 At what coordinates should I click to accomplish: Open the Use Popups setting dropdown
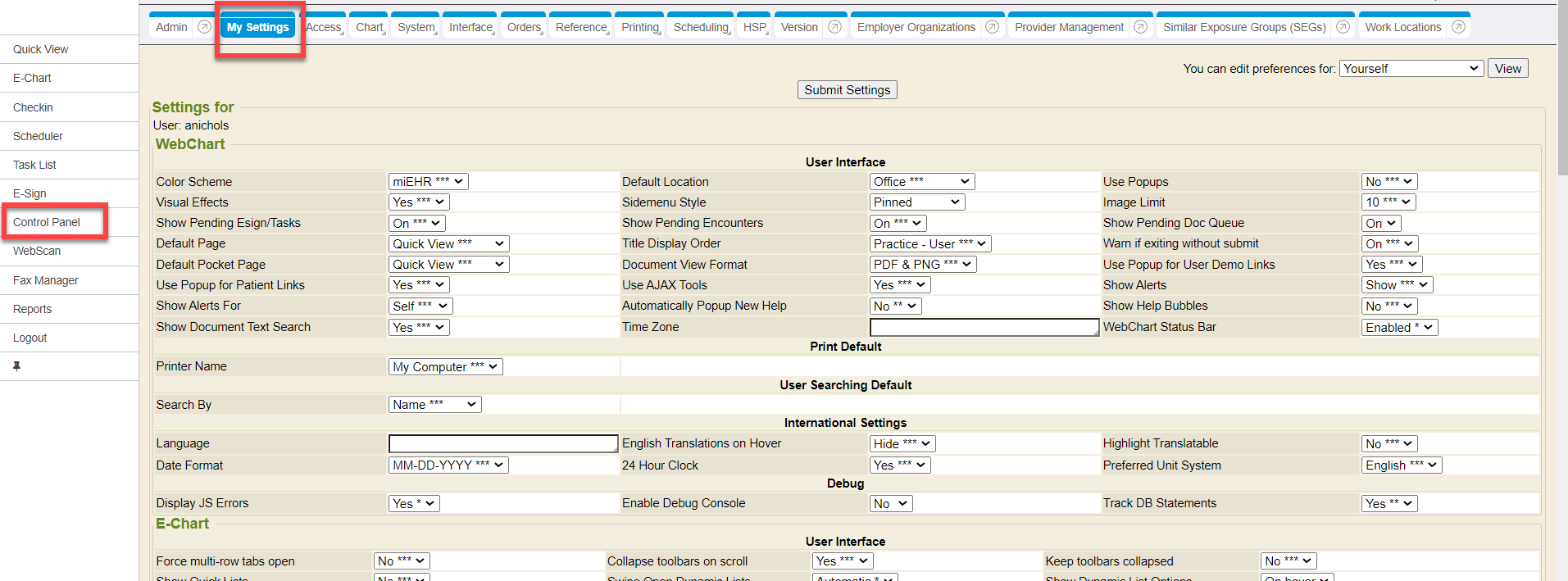pos(1388,182)
